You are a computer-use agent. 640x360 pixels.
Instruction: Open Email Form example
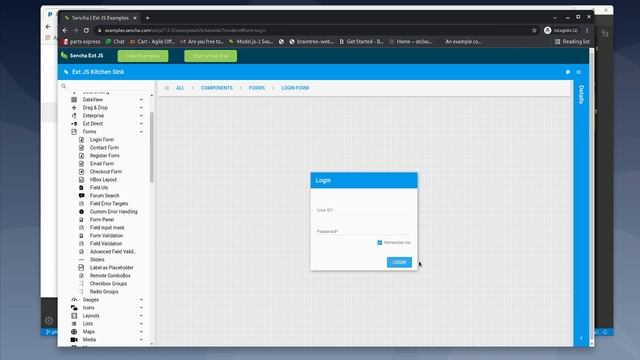[102, 164]
